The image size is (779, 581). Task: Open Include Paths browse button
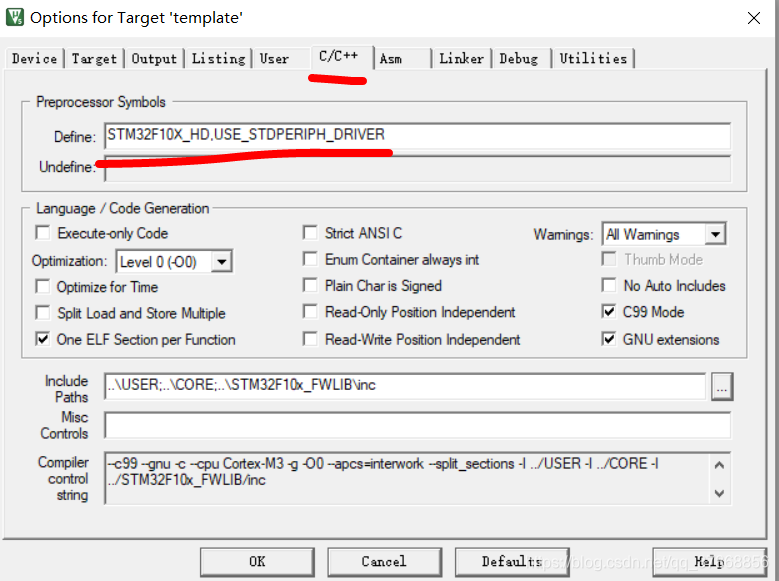pyautogui.click(x=722, y=386)
